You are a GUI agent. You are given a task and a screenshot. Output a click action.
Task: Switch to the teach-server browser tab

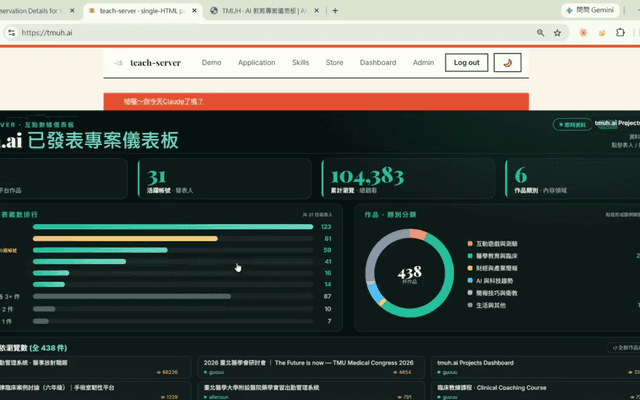[x=143, y=11]
